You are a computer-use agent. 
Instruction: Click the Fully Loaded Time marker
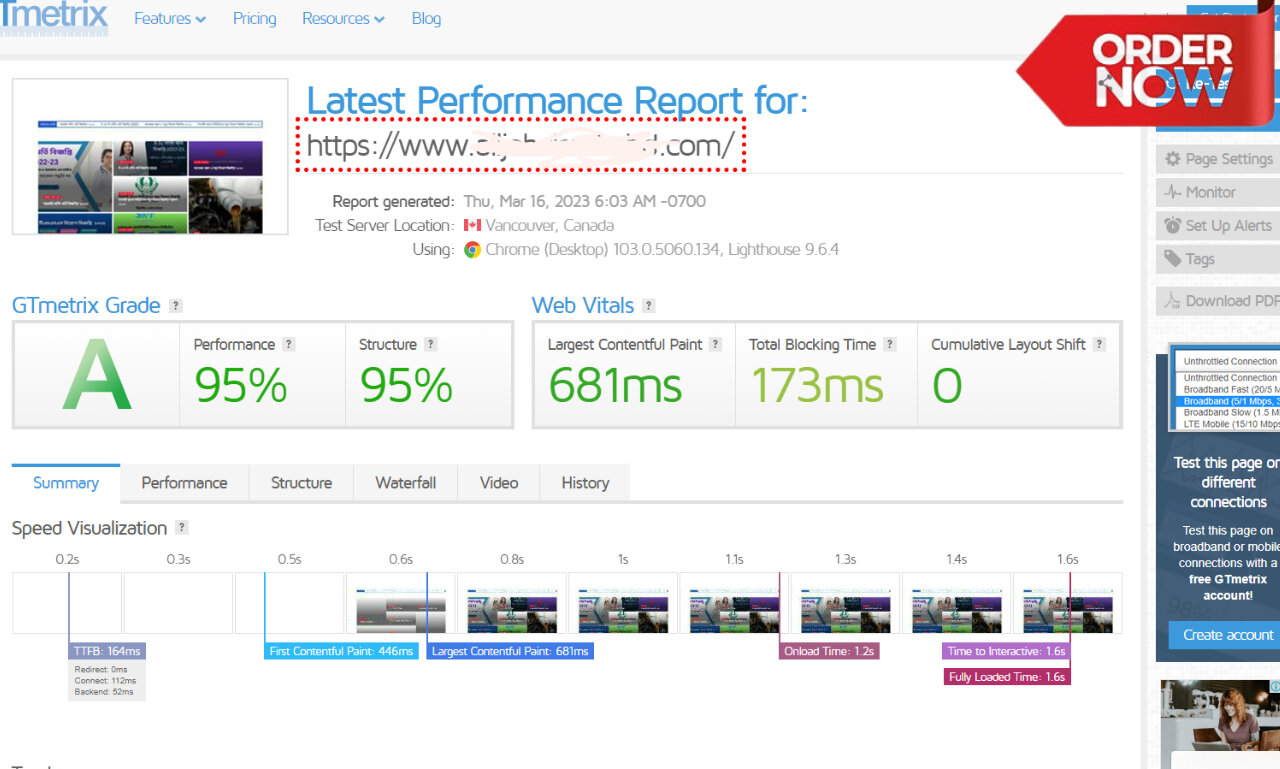tap(1007, 677)
